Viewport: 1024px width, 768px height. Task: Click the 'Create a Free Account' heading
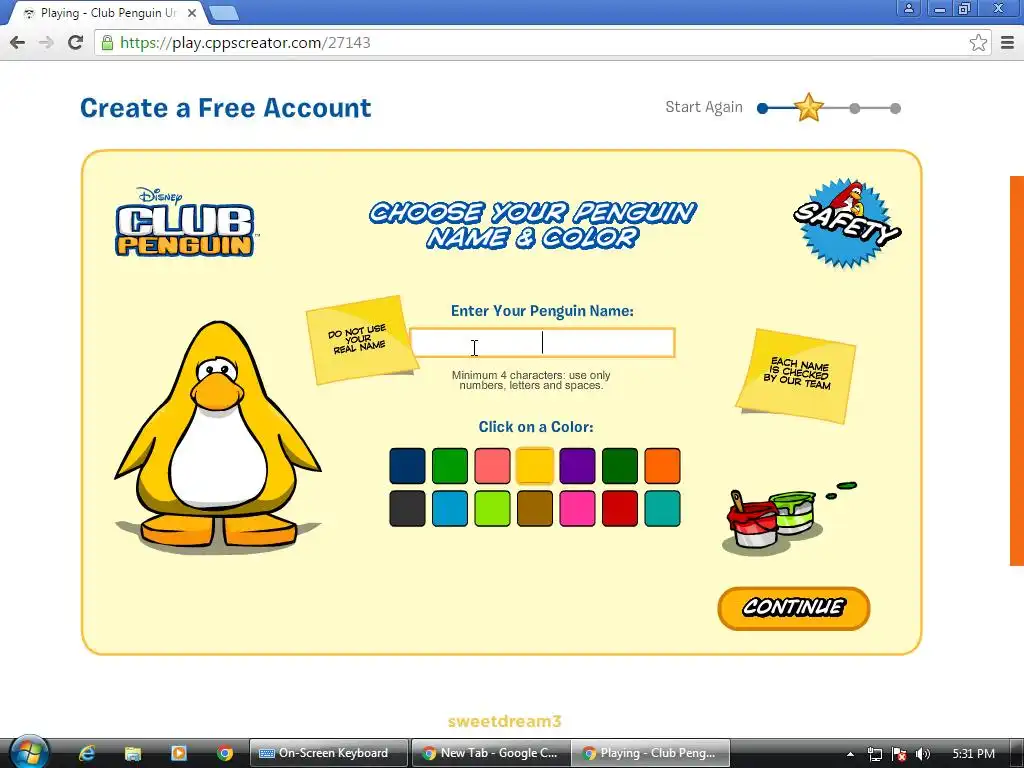[225, 108]
